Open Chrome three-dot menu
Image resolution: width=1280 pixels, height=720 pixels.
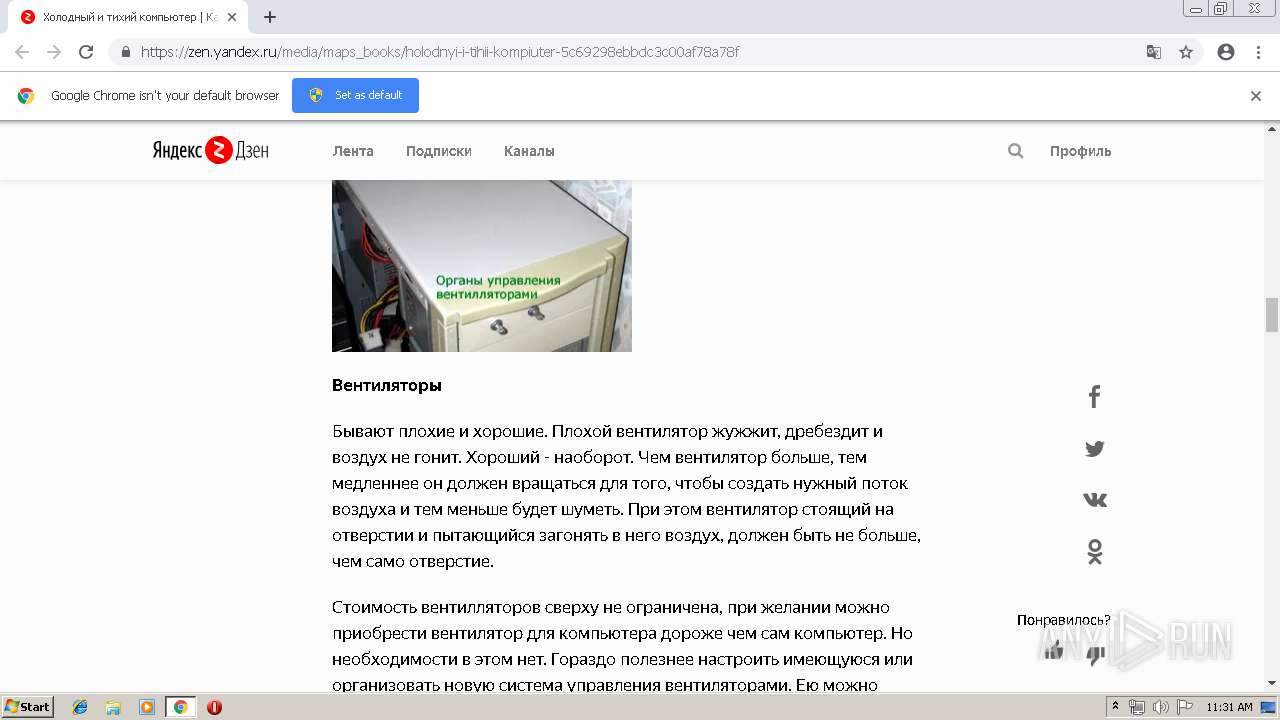click(x=1258, y=52)
